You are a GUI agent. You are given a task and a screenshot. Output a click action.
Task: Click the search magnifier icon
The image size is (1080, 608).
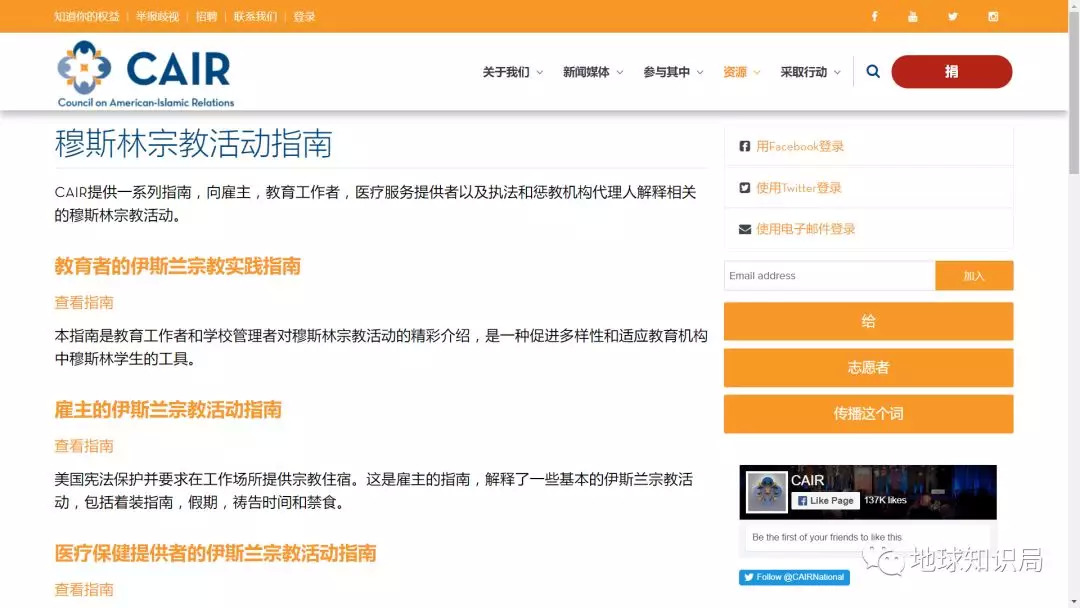click(873, 72)
